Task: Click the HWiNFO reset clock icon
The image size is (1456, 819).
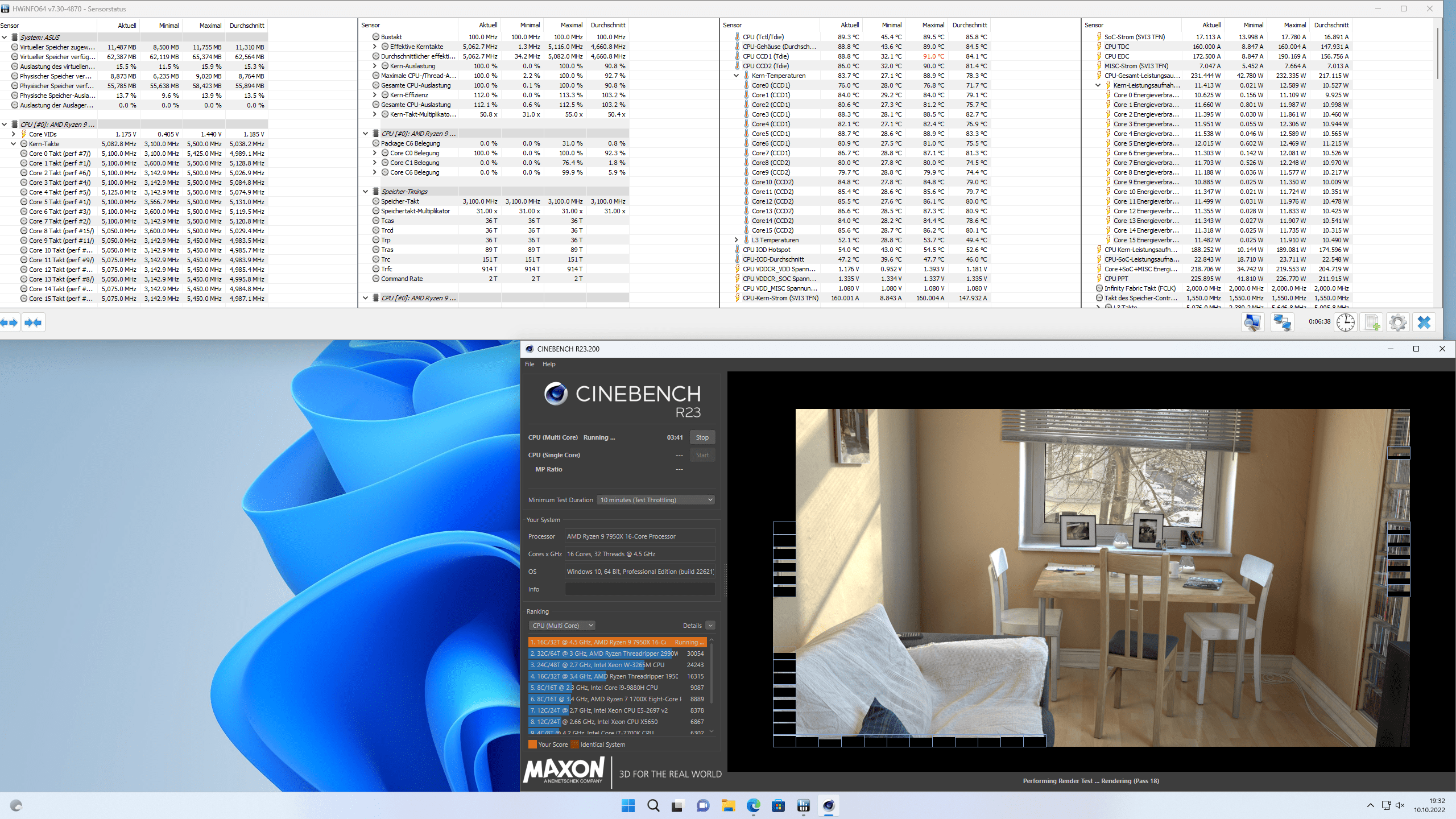Action: point(1345,322)
